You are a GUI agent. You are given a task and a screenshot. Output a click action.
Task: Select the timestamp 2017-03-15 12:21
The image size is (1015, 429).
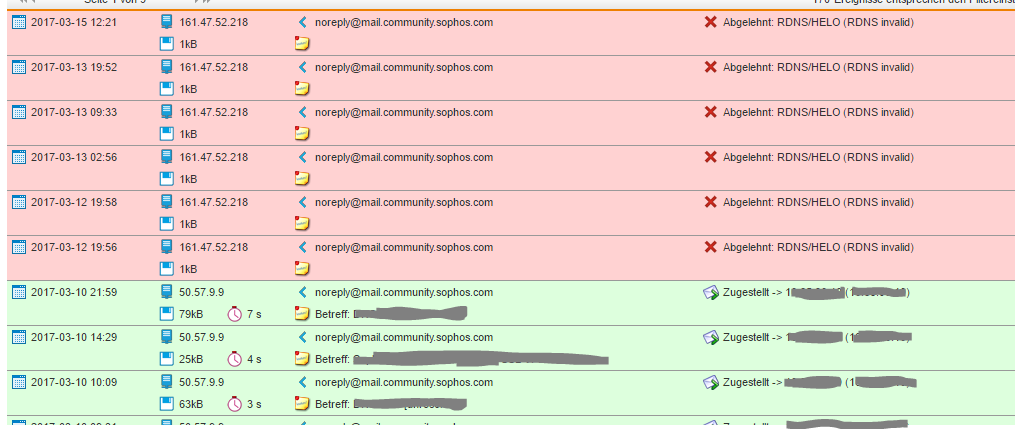74,22
